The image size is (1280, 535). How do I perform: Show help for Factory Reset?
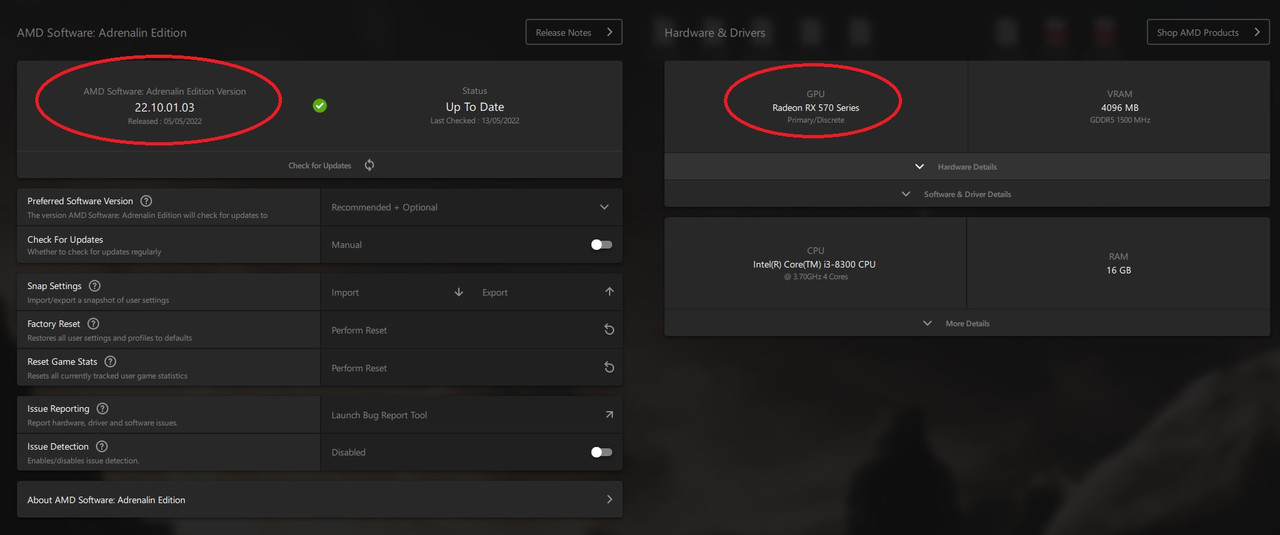click(93, 324)
